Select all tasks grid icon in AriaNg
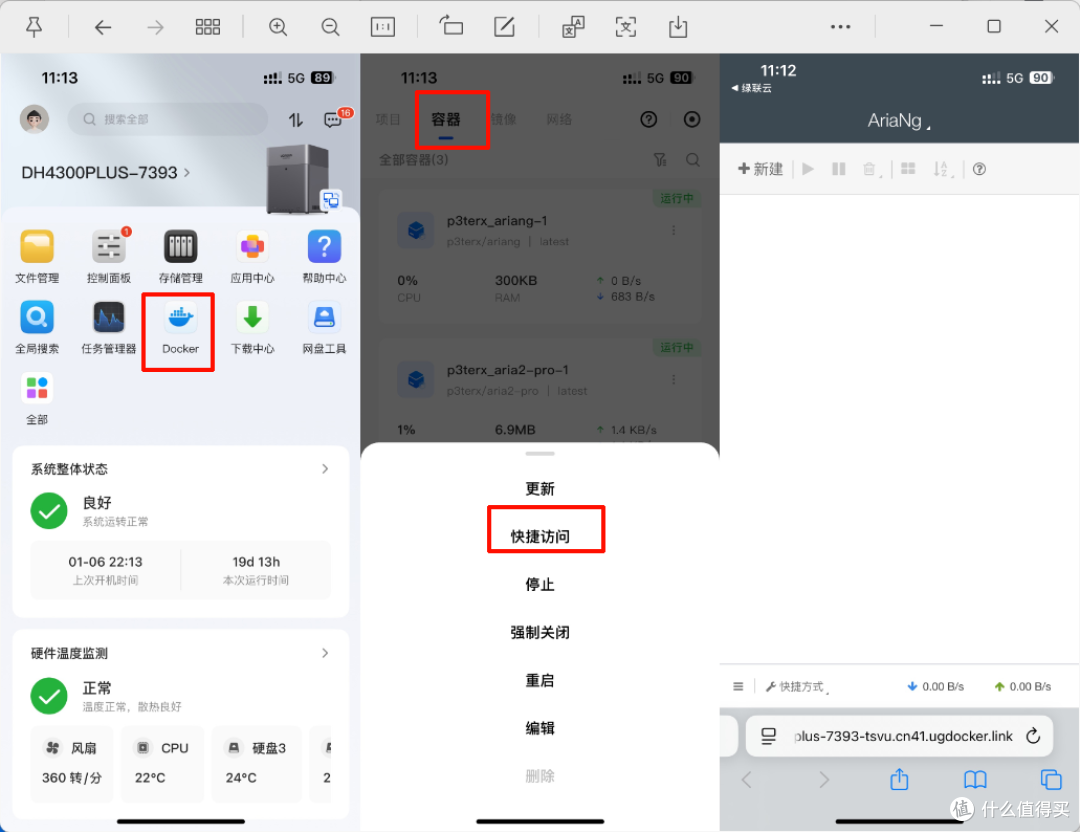 (908, 169)
